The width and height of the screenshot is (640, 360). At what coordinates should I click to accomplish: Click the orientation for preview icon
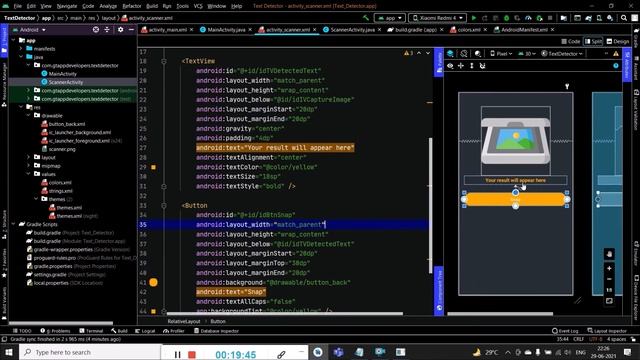pyautogui.click(x=464, y=53)
